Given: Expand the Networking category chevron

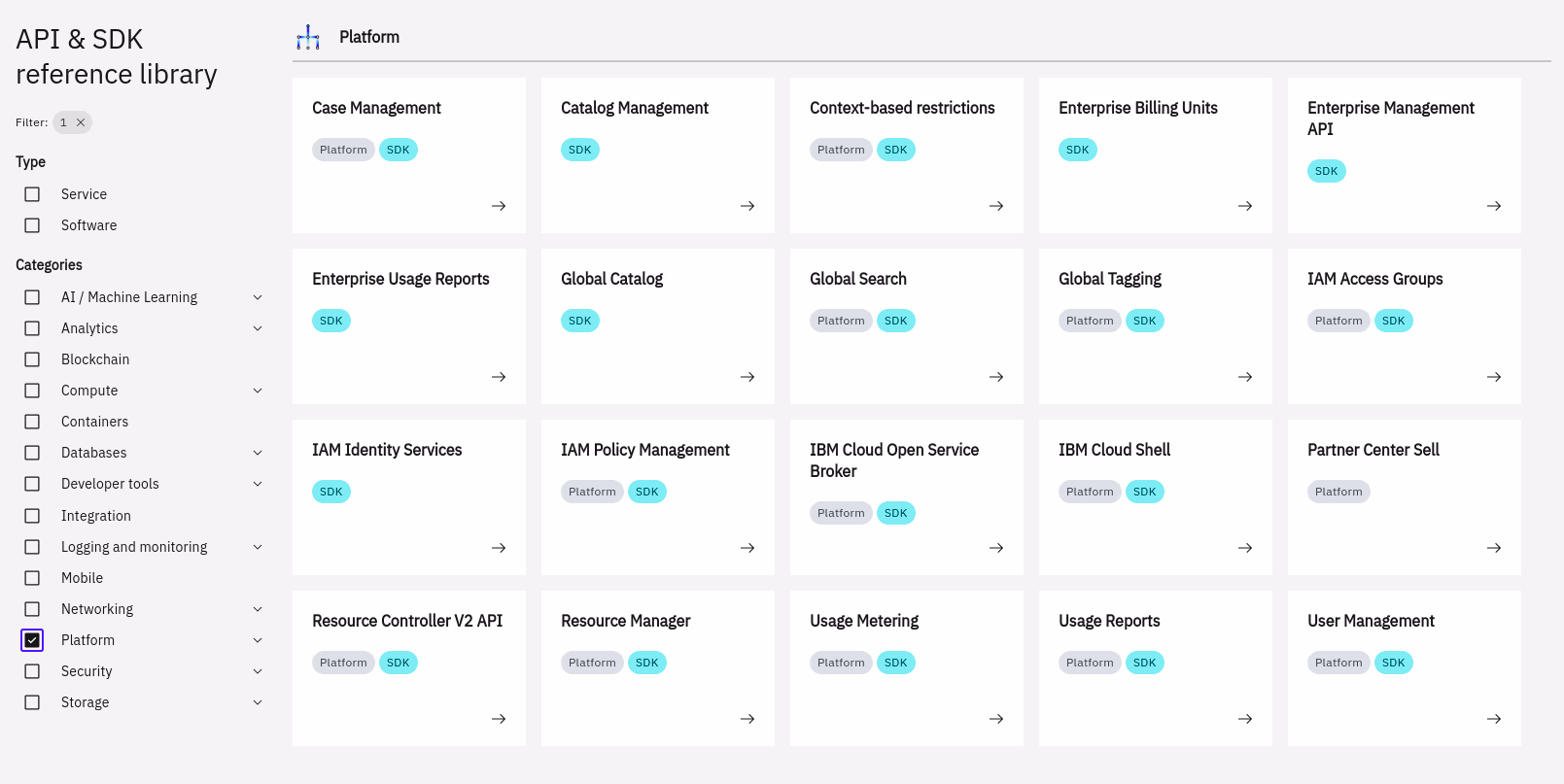Looking at the screenshot, I should pyautogui.click(x=258, y=609).
